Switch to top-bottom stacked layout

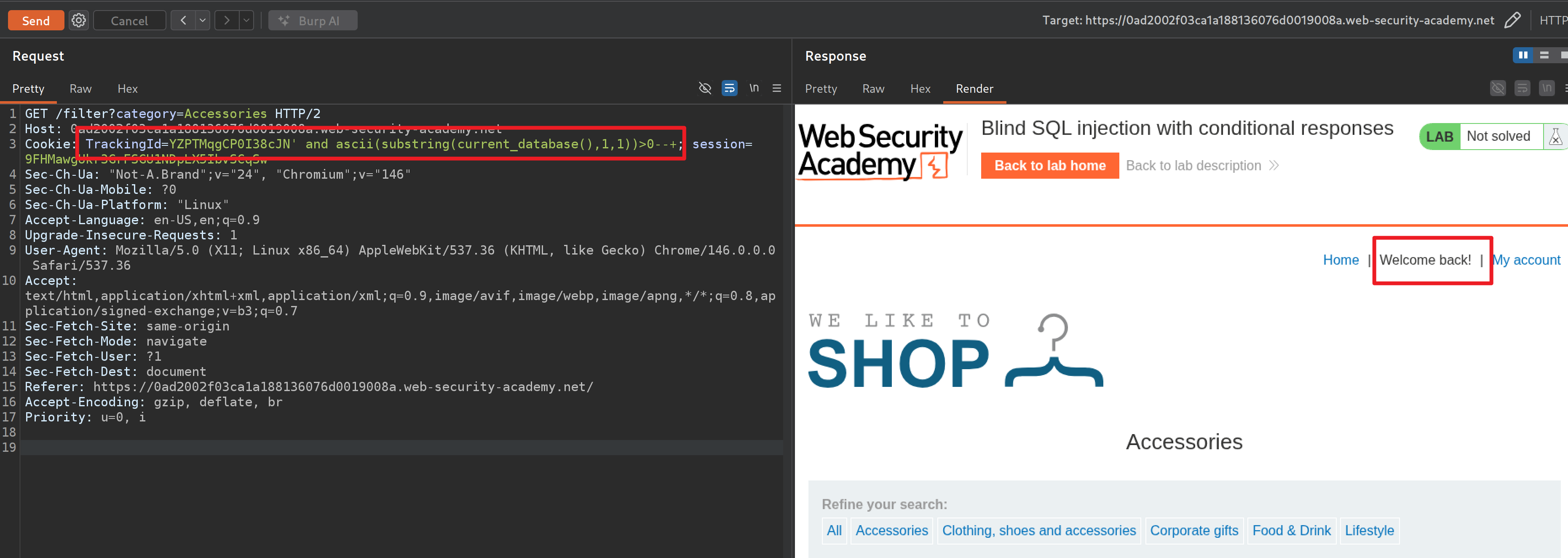(1544, 56)
